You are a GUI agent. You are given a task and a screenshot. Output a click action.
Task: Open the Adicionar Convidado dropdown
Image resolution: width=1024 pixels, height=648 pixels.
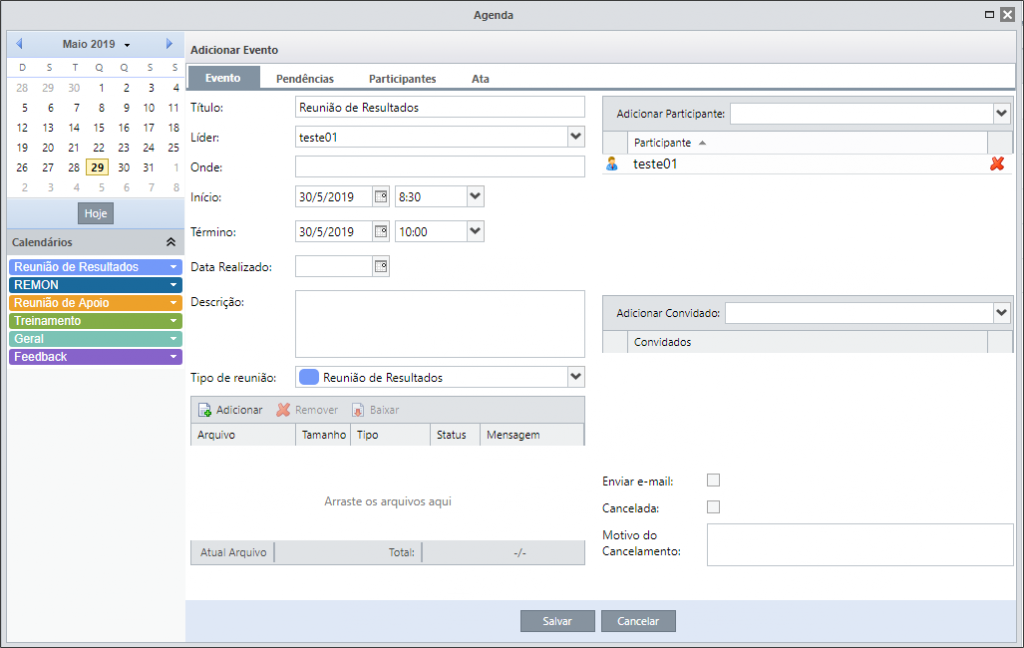[x=1002, y=313]
